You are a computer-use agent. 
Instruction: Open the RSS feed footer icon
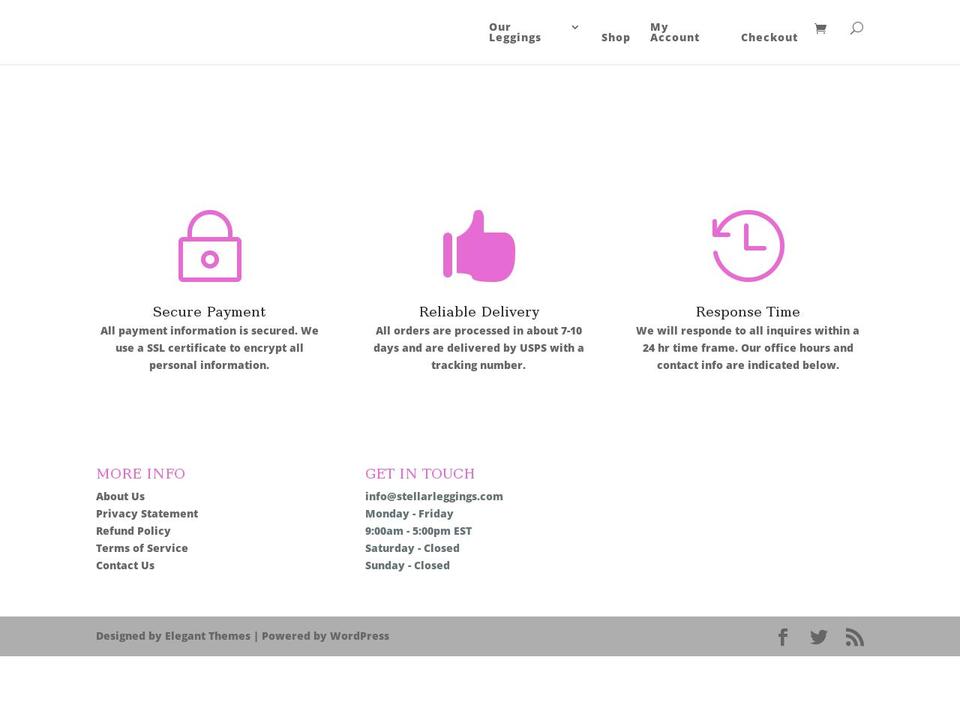(x=855, y=637)
